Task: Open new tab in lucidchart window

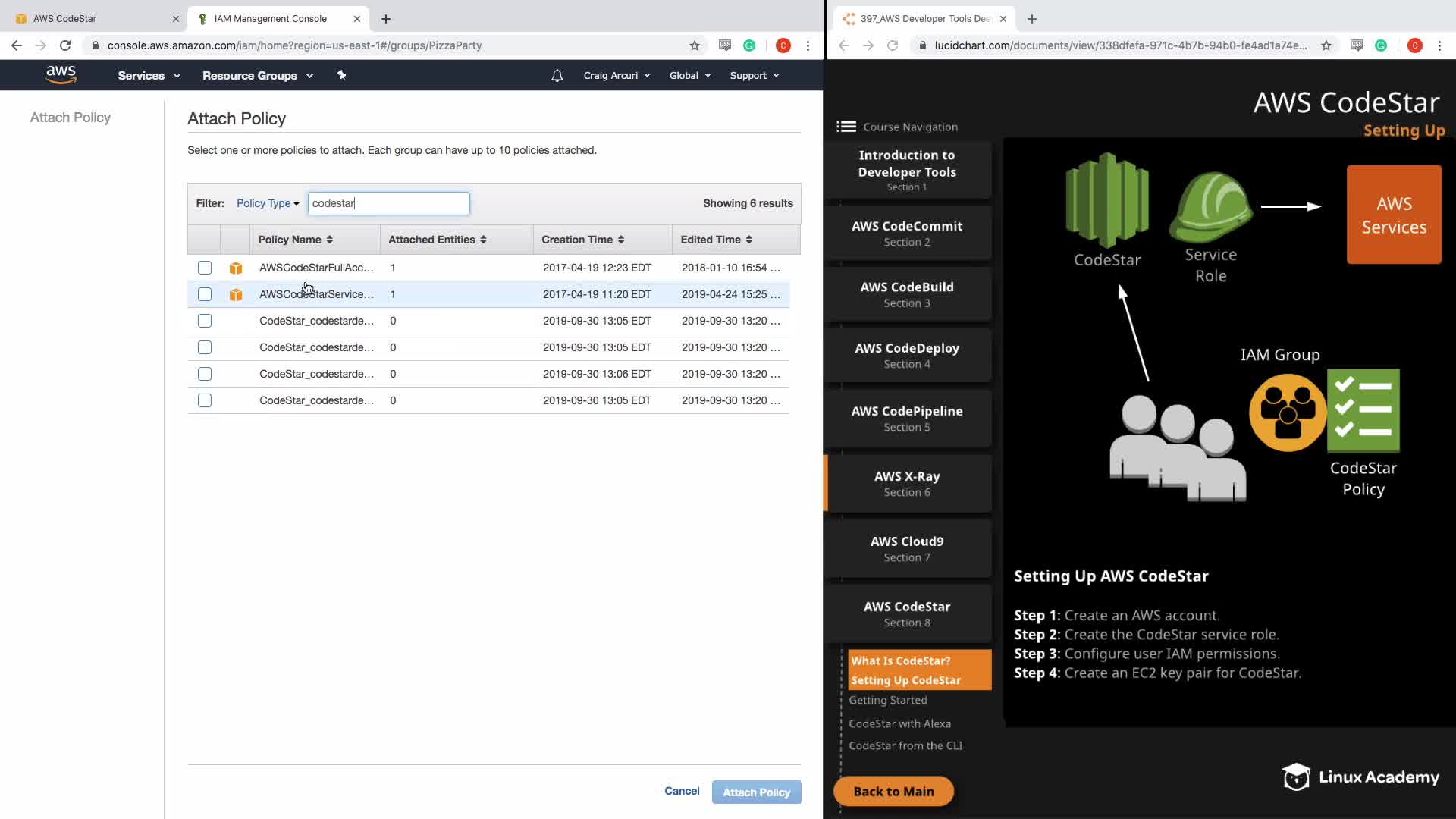Action: click(1031, 19)
